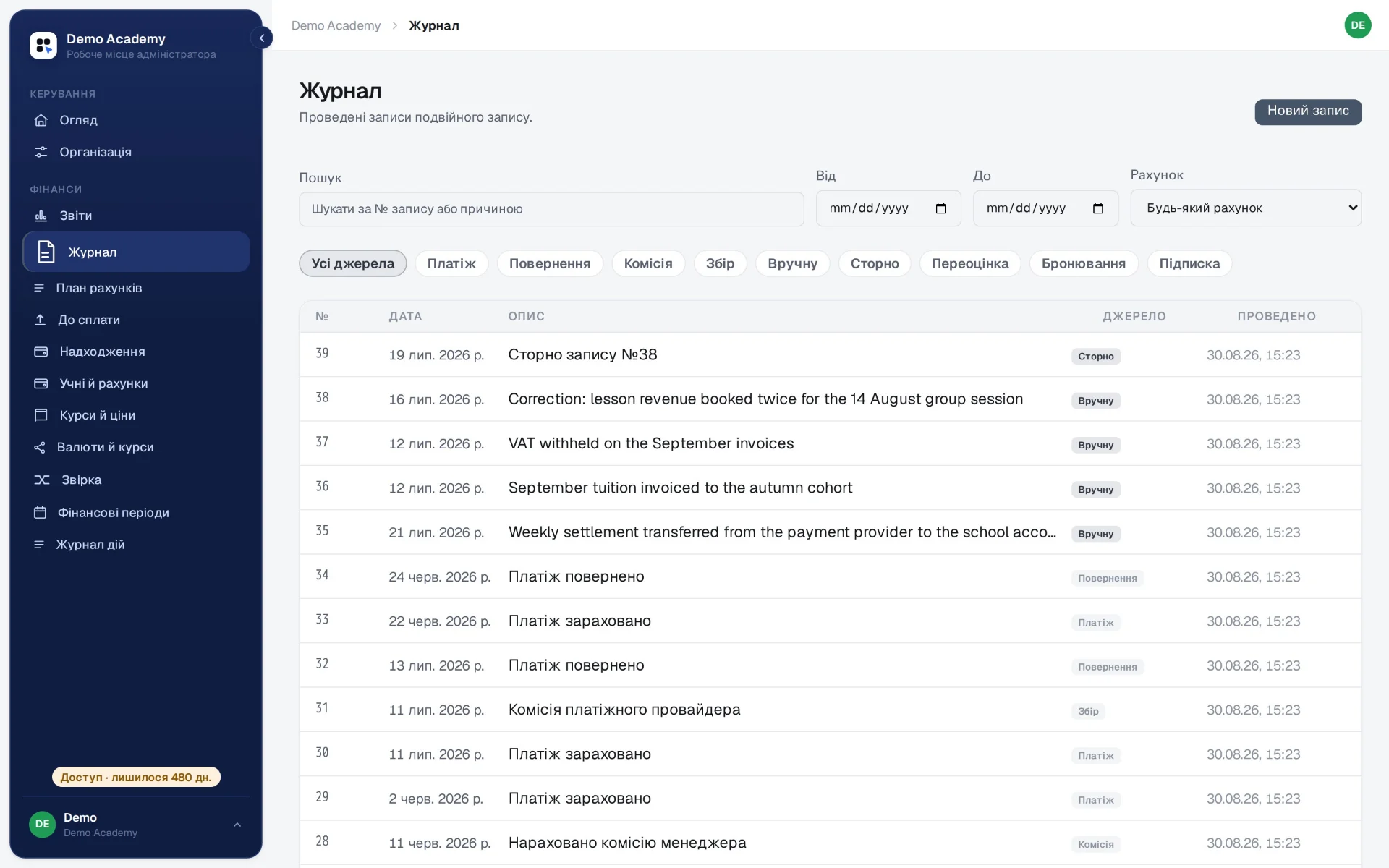Screen dimensions: 1389x868
Task: Click the book icon beside Курси й ціни
Action: click(41, 415)
